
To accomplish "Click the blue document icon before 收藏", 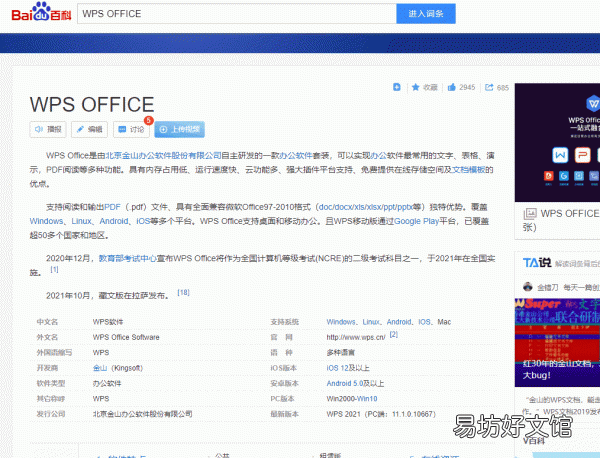I will (397, 87).
